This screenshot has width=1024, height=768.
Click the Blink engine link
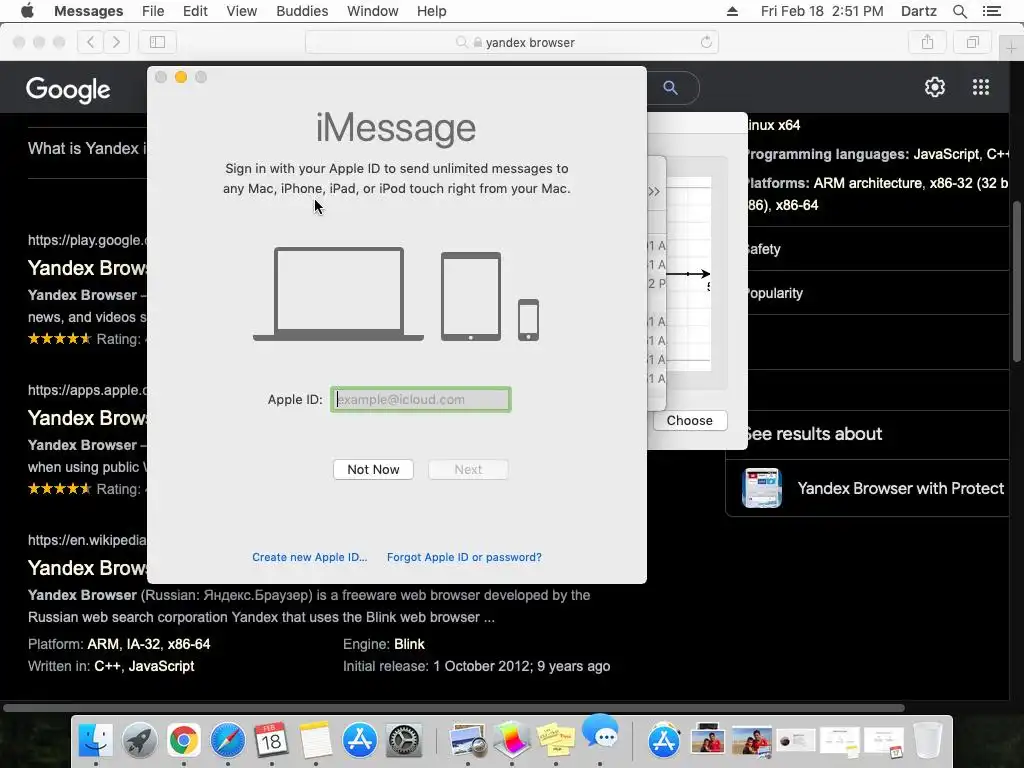point(409,644)
